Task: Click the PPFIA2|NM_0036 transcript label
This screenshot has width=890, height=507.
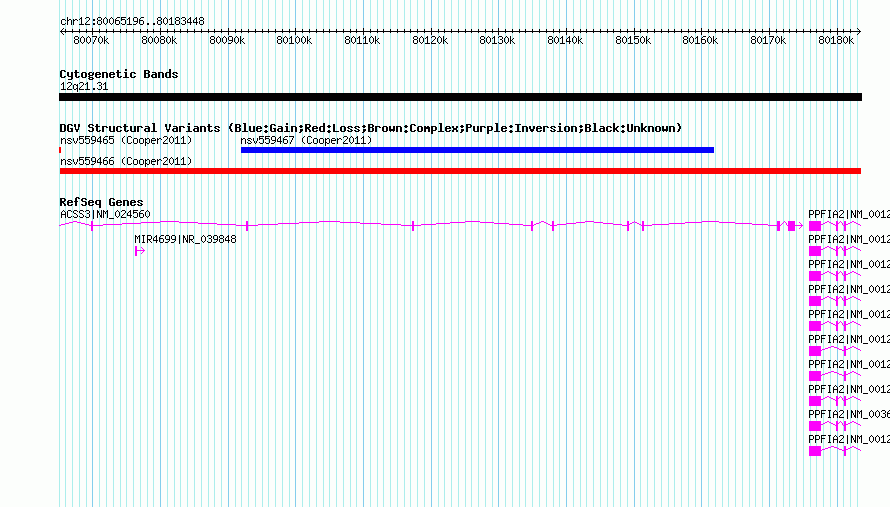Action: click(x=849, y=414)
